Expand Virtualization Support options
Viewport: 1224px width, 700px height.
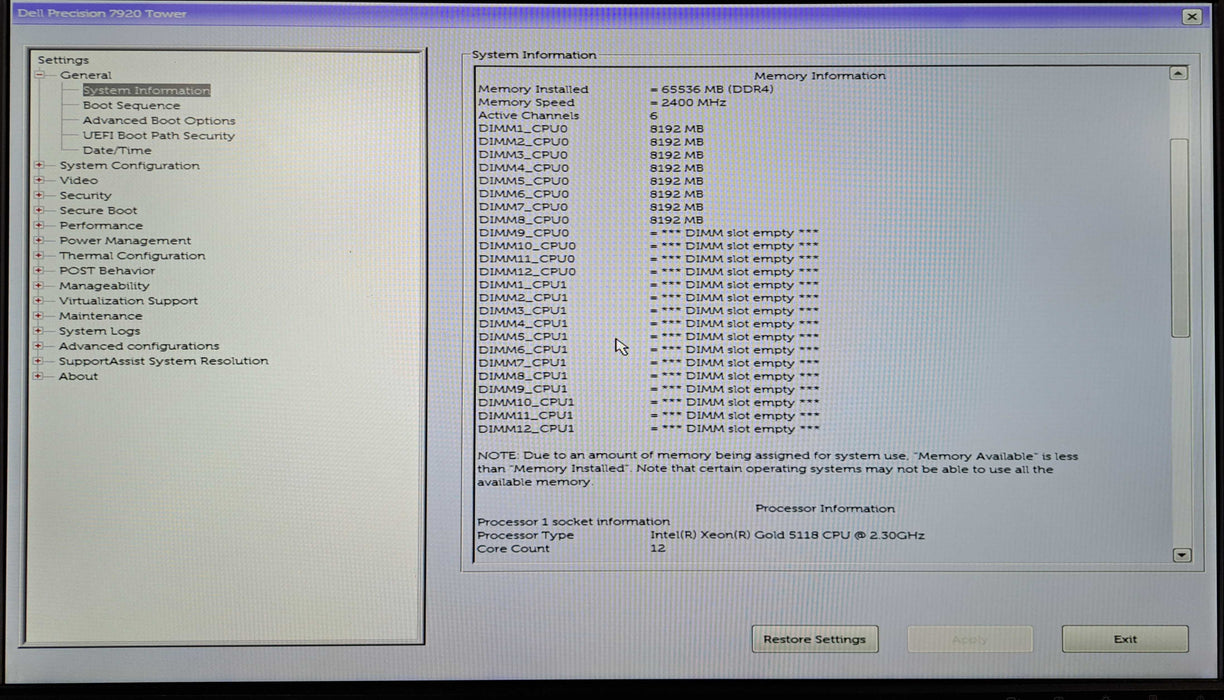pos(38,300)
